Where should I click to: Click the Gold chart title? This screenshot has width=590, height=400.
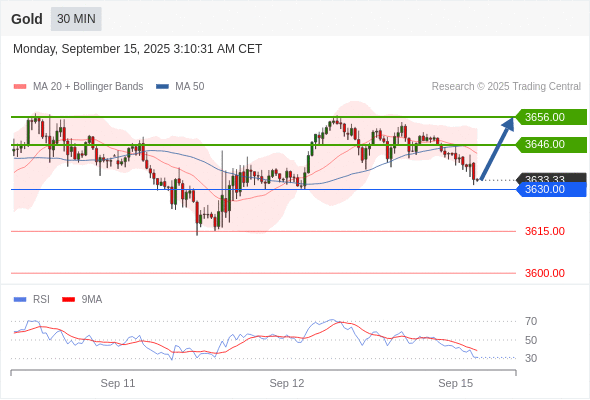27,19
